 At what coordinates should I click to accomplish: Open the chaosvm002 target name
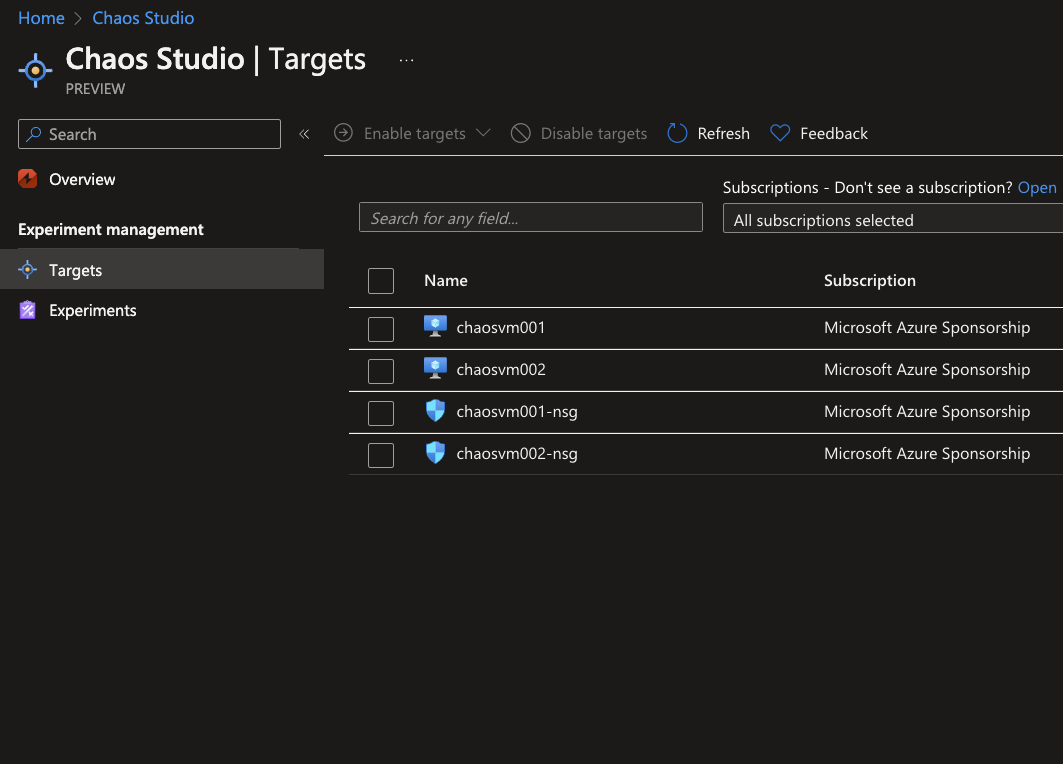[501, 369]
